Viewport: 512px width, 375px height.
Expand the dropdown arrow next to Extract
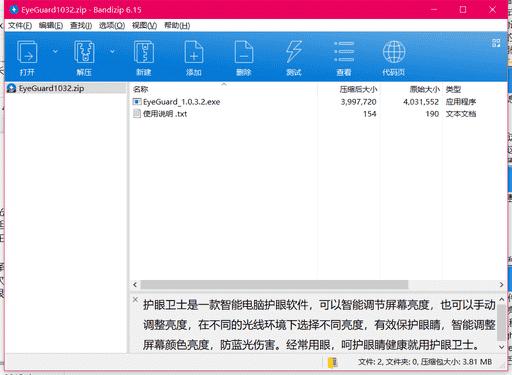112,51
